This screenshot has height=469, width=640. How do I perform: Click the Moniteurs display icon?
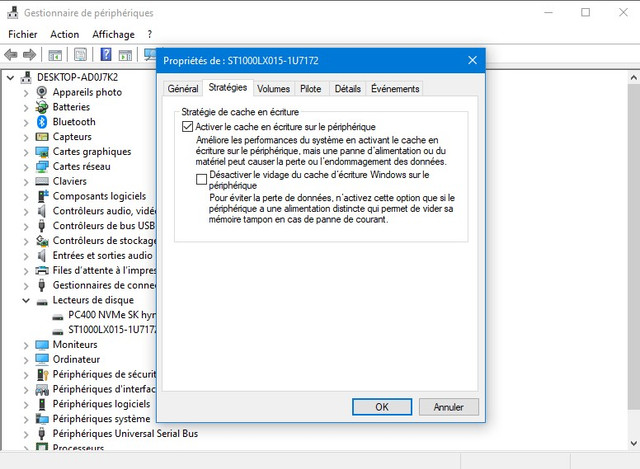point(42,345)
